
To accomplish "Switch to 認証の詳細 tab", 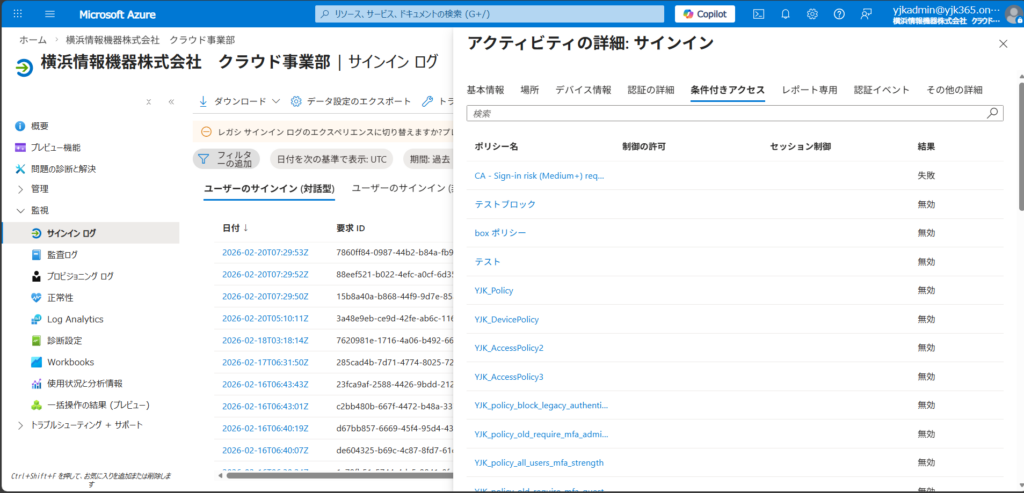I will pos(650,90).
